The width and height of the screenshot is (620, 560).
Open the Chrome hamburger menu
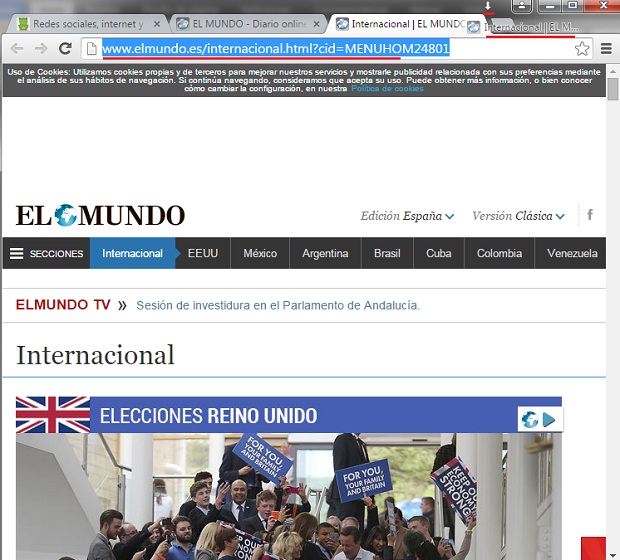606,48
